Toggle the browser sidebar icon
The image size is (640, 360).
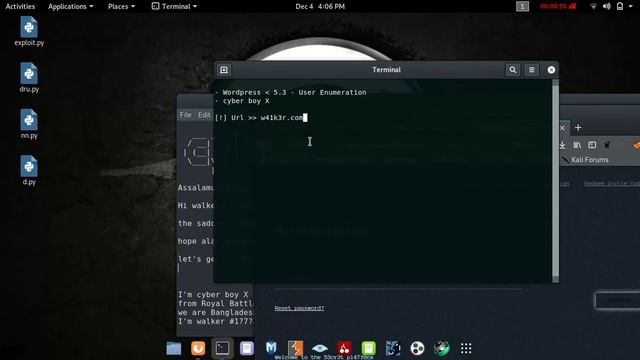[592, 145]
